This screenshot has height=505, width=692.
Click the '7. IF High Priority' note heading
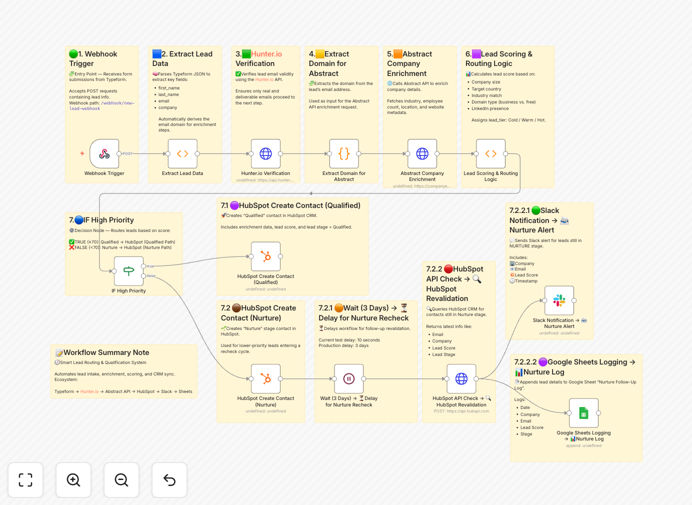click(101, 220)
